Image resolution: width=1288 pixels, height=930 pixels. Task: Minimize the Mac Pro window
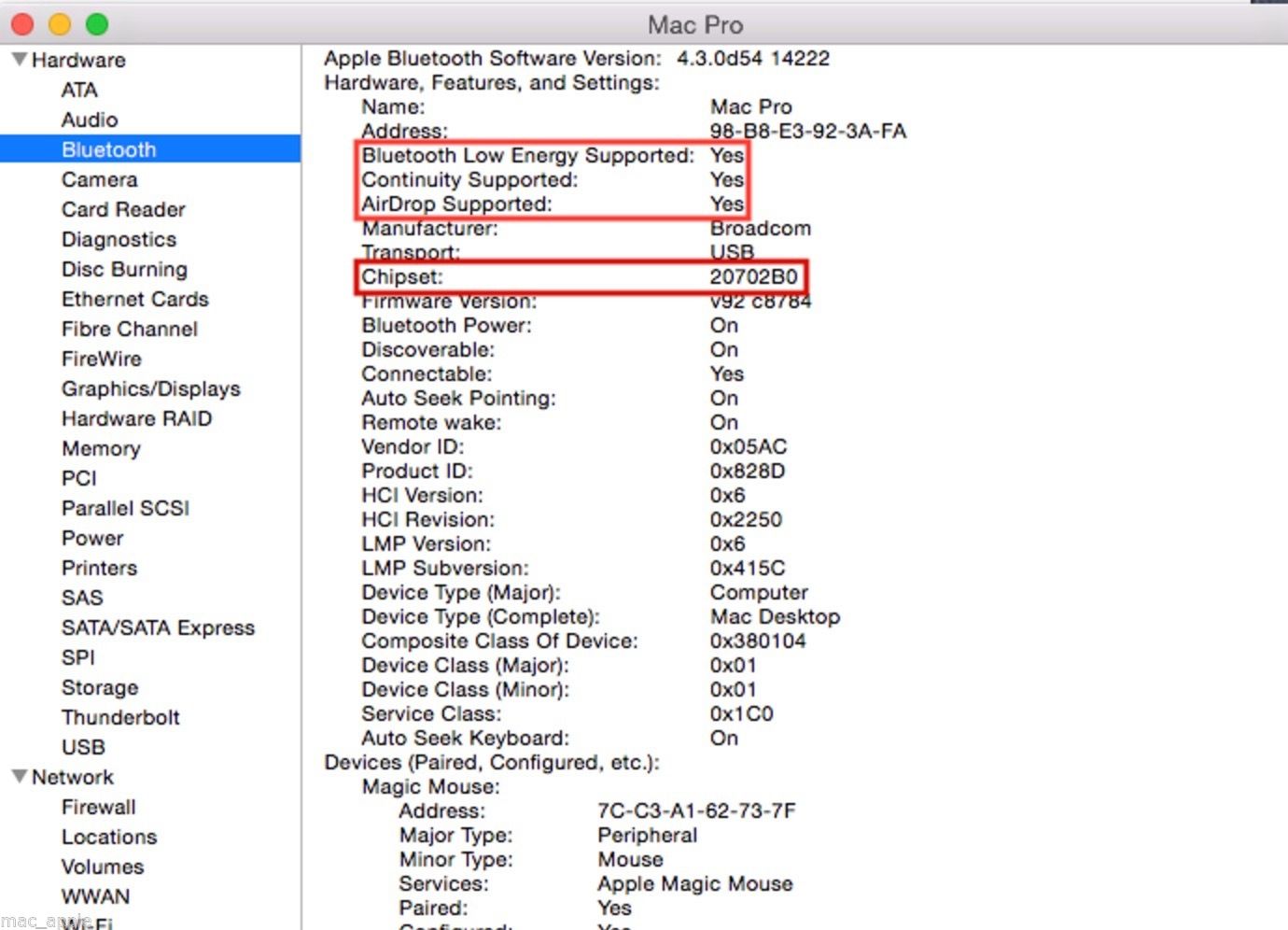(x=59, y=24)
